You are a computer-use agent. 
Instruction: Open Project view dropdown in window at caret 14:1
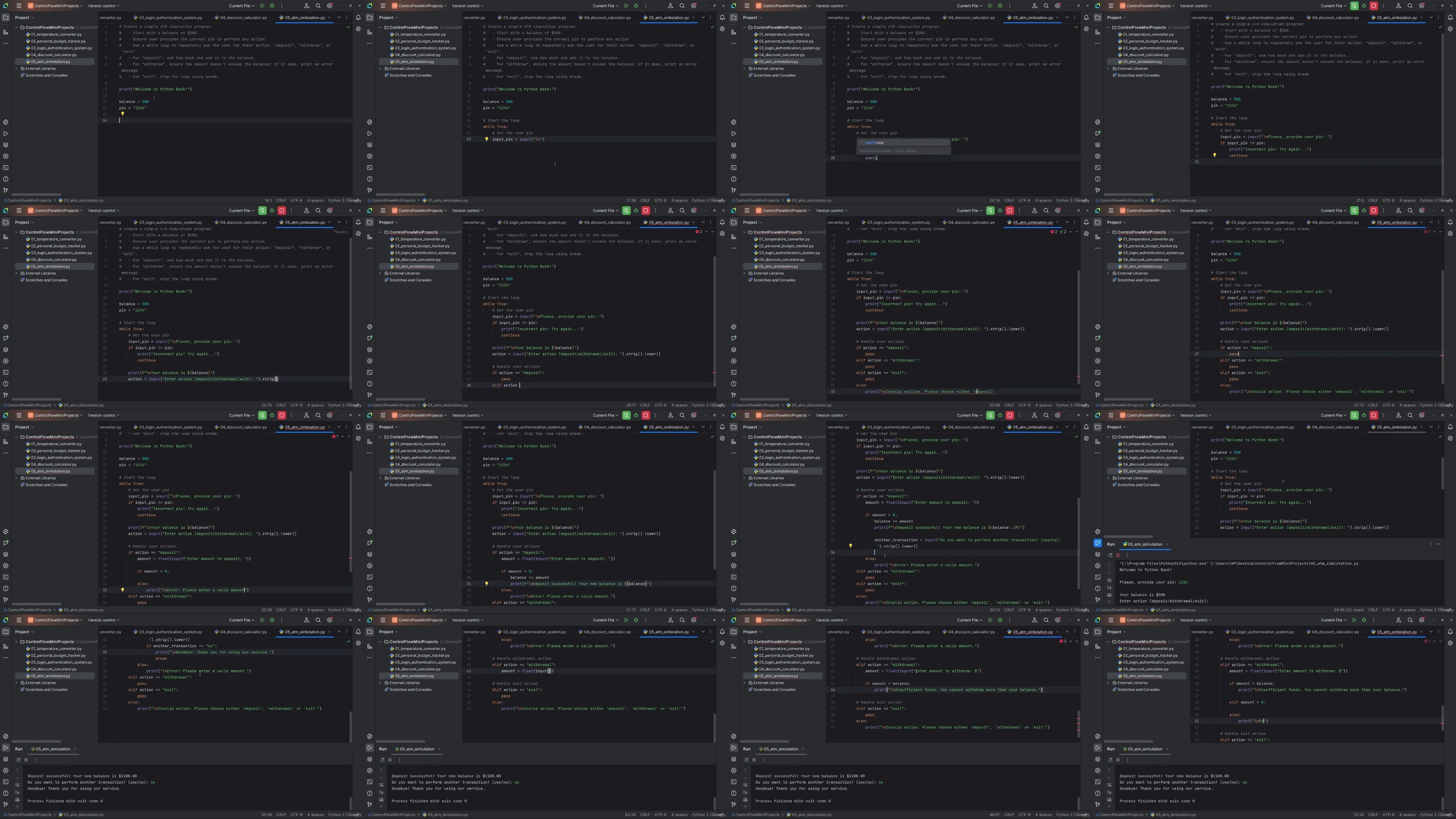click(x=24, y=18)
